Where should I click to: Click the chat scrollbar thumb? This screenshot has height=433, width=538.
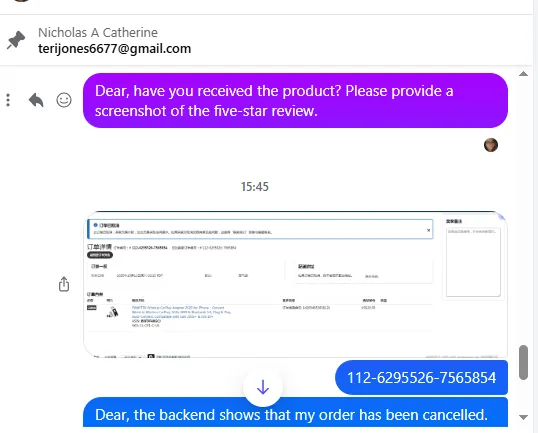[x=523, y=362]
